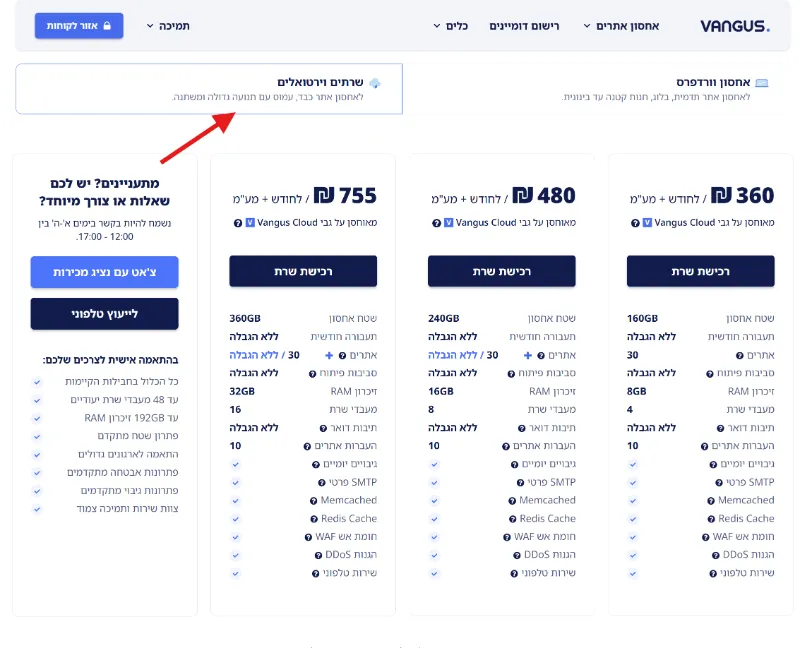The height and width of the screenshot is (648, 800).
Task: Click help icon next to חומת אש WAF in ₪755 plan
Action: tap(308, 537)
